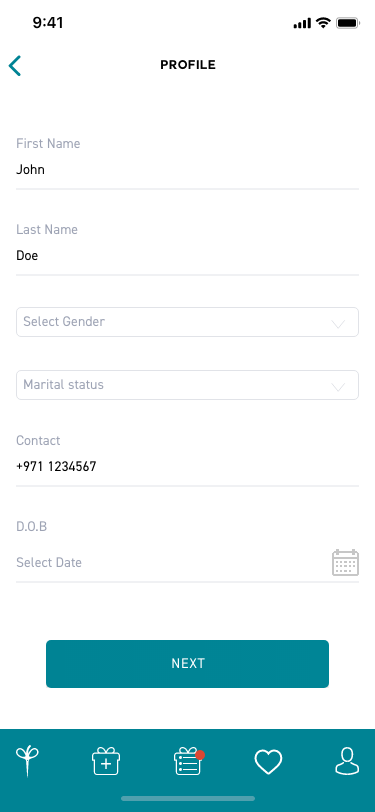The width and height of the screenshot is (375, 812).
Task: Tap the home indicator bar at bottom
Action: coord(188,799)
